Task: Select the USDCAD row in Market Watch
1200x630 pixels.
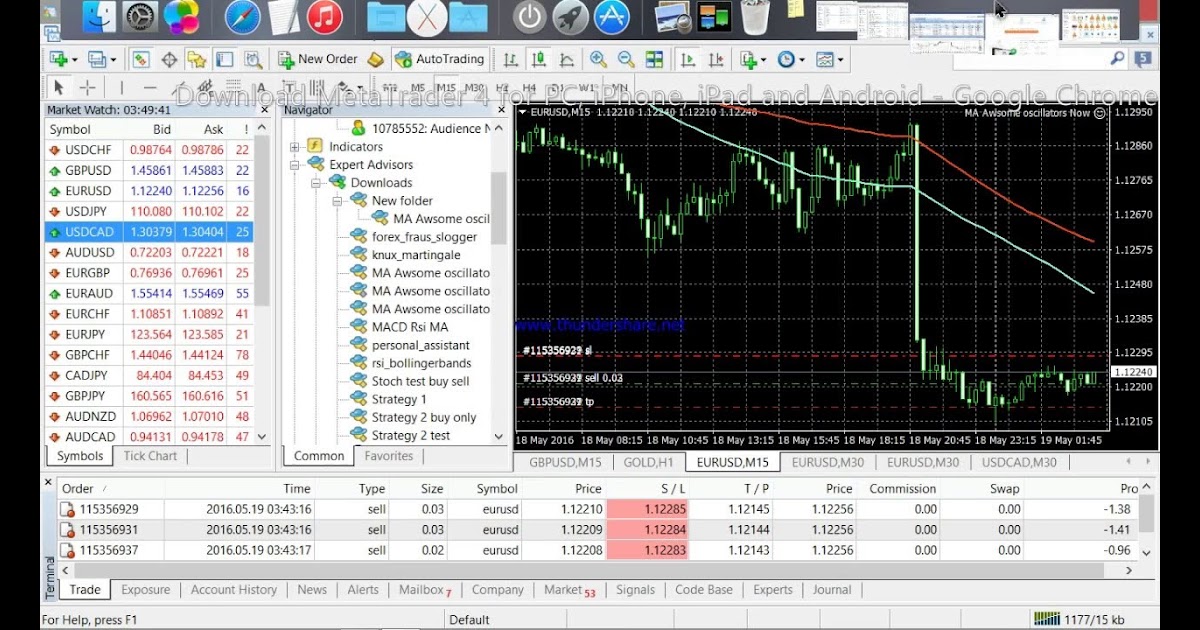Action: pos(149,231)
